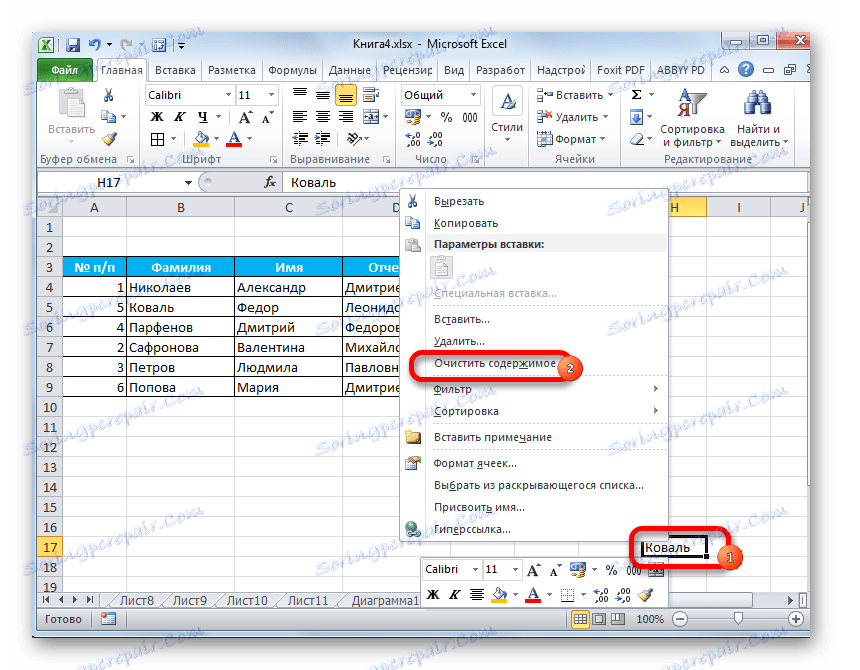Click the Clear eraser icon in Editing

pos(636,139)
